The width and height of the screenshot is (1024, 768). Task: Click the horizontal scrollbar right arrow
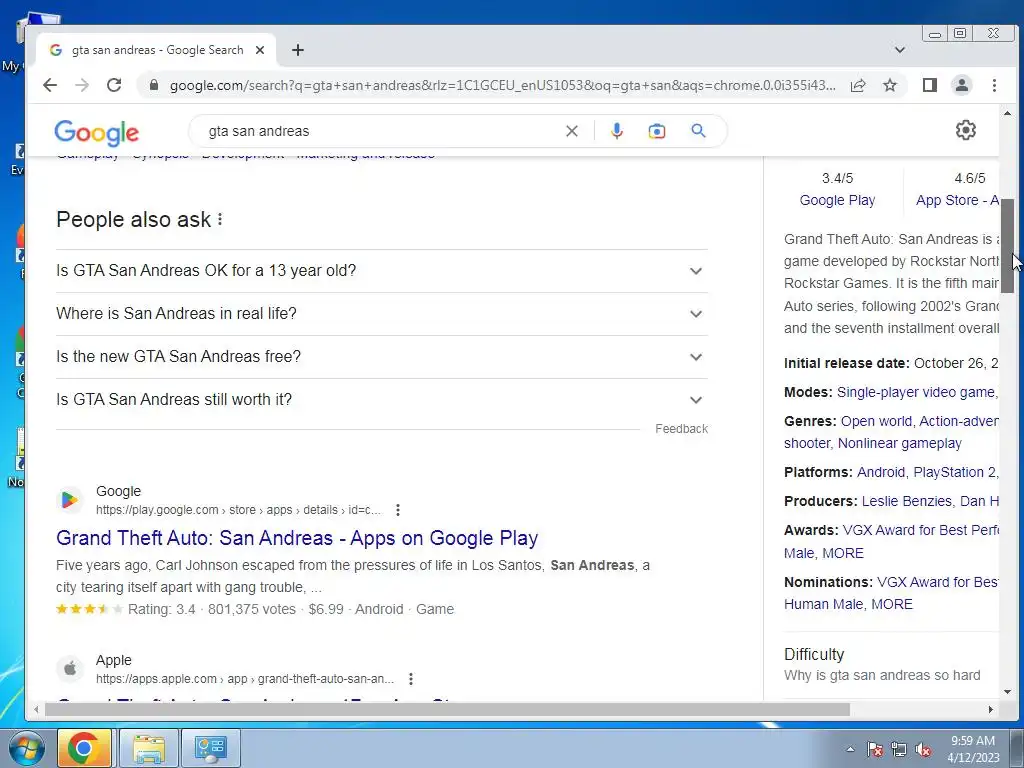[x=991, y=710]
